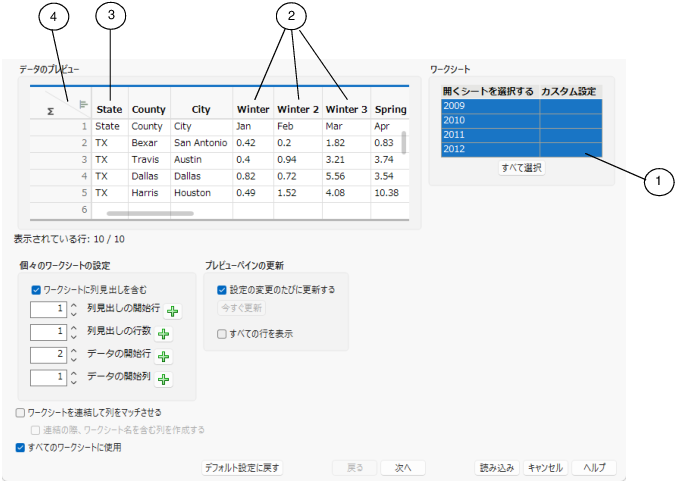Click green plus next to 列見出しの行数
Image resolution: width=676 pixels, height=483 pixels.
(163, 334)
